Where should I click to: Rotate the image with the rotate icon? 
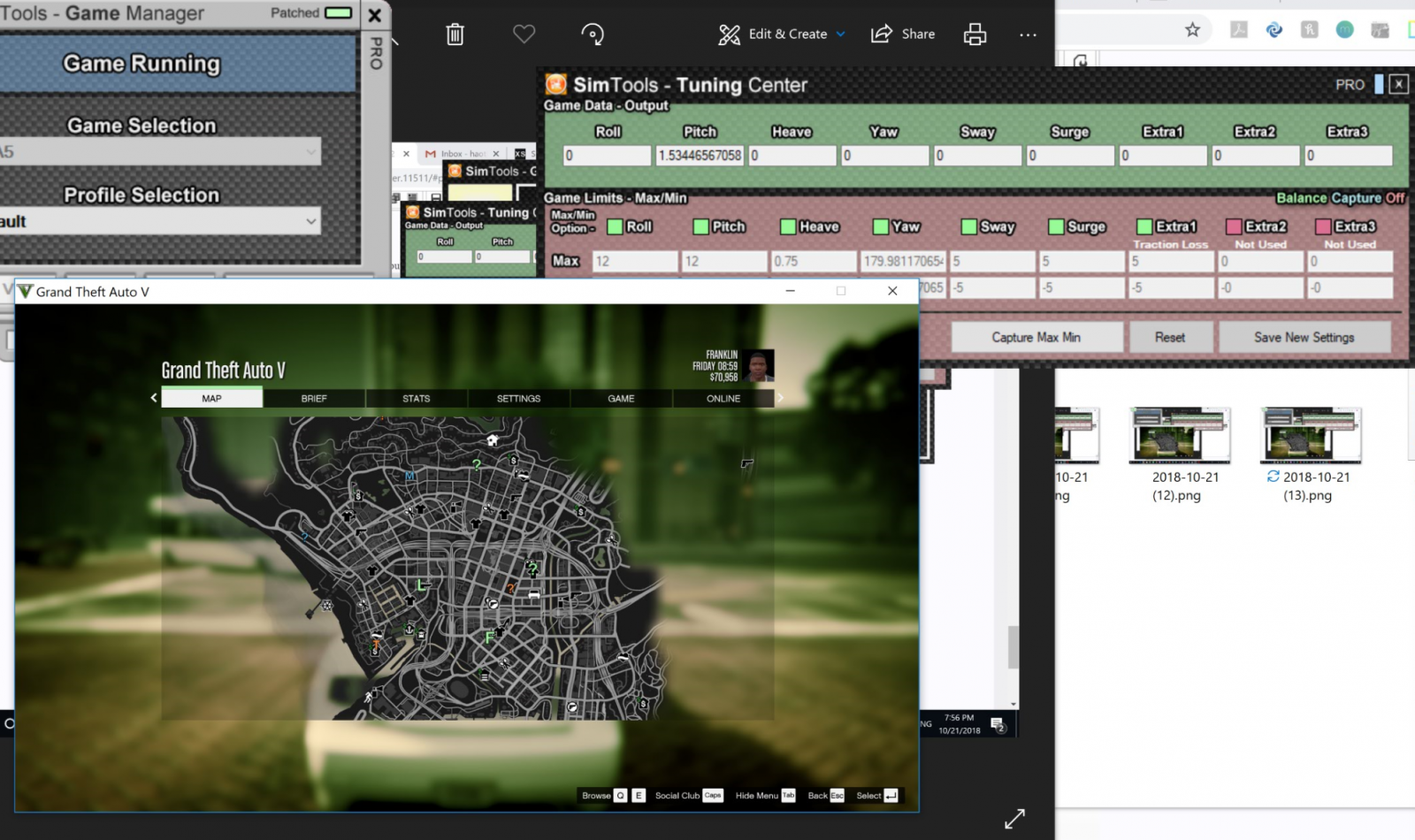click(593, 34)
